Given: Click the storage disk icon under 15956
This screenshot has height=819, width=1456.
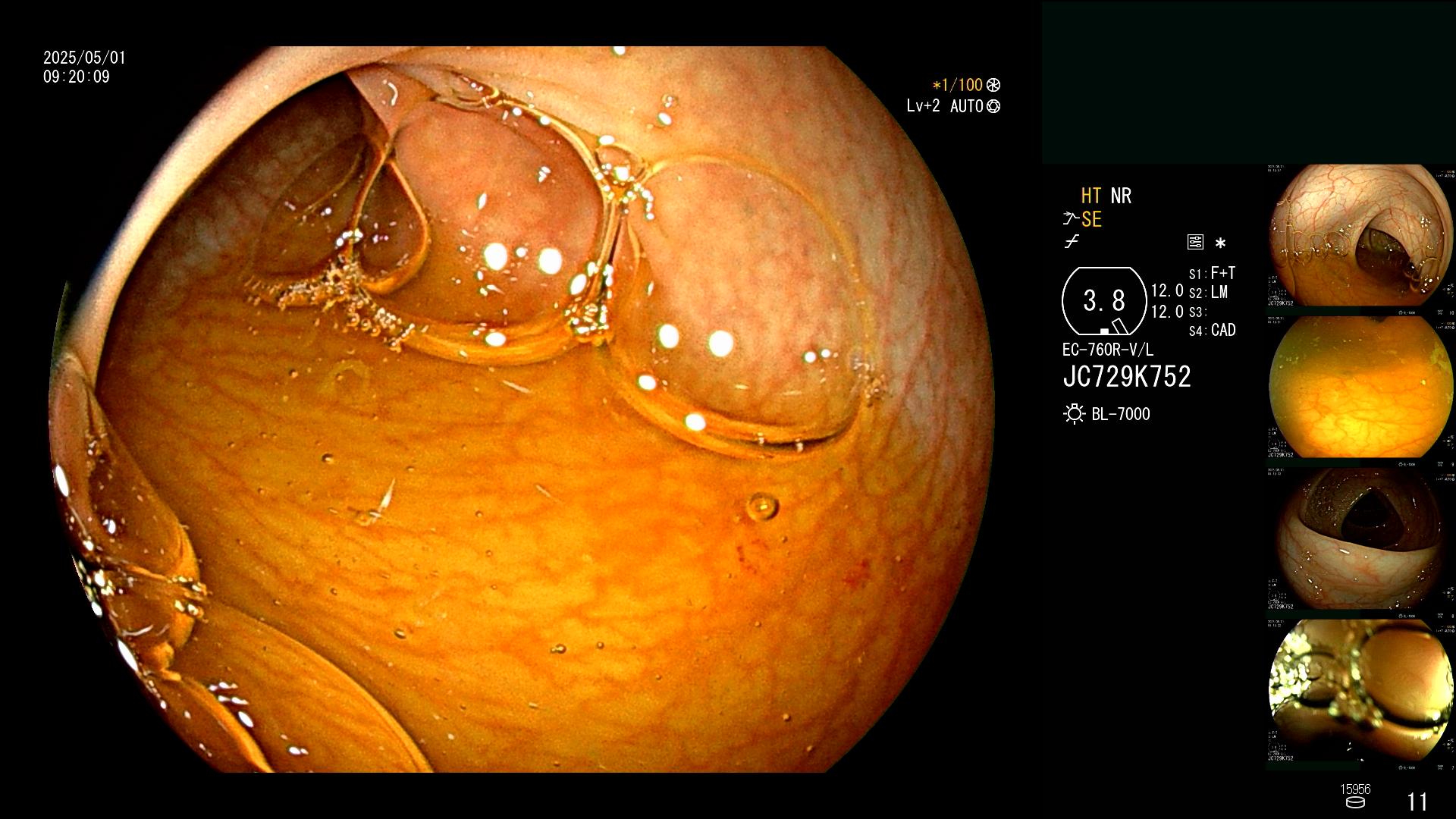Looking at the screenshot, I should [1355, 802].
